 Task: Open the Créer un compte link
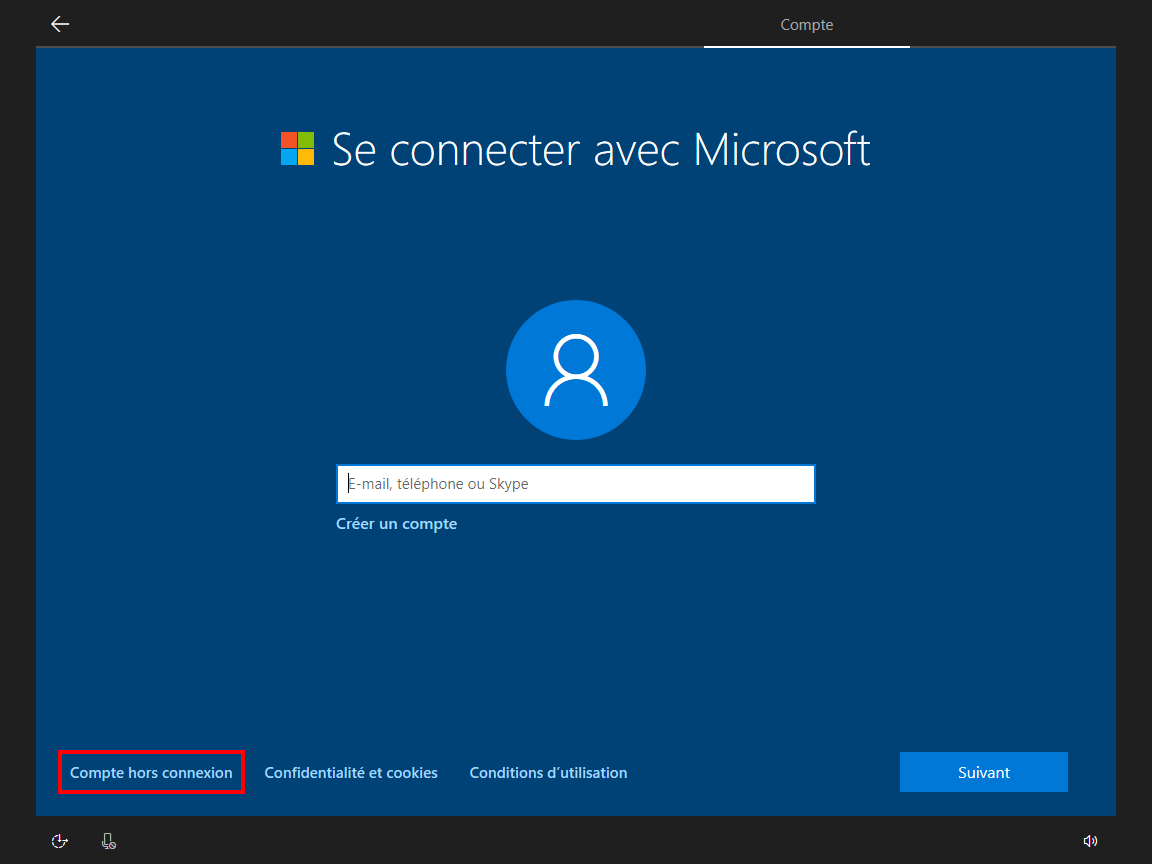397,524
